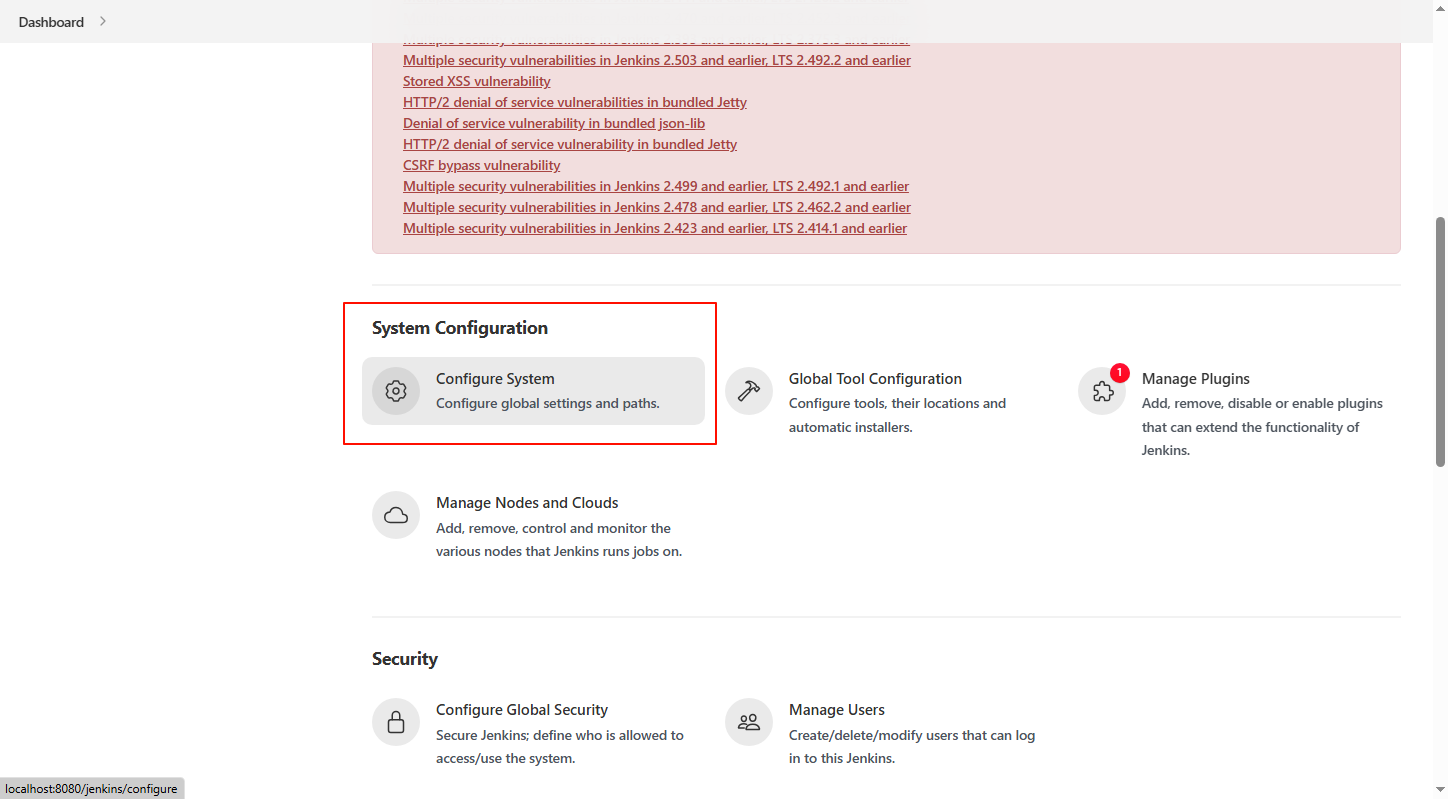1448x799 pixels.
Task: Open the Configure System heading link
Action: pos(495,379)
